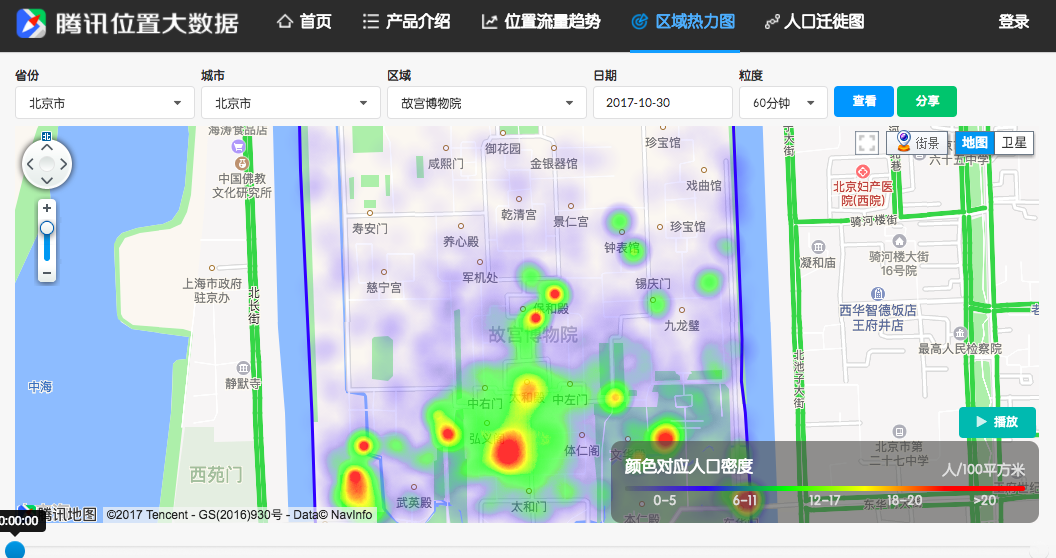Click the 海涛食品店 shop icon
Image resolution: width=1056 pixels, height=558 pixels.
click(238, 146)
